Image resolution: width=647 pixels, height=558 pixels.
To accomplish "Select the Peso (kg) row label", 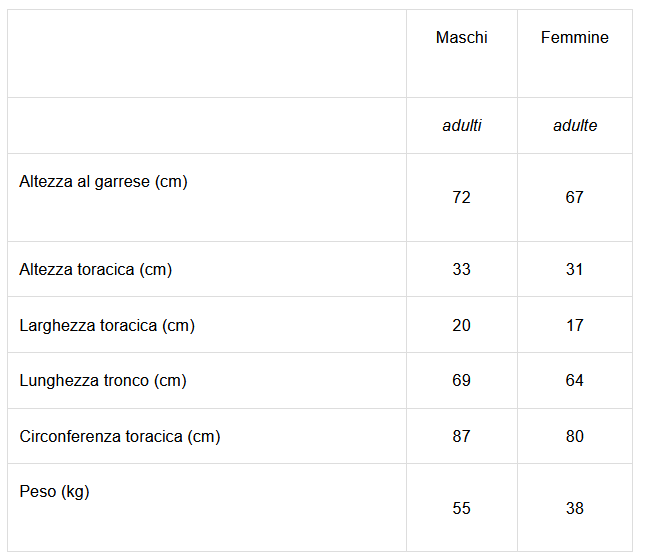I will (x=54, y=492).
